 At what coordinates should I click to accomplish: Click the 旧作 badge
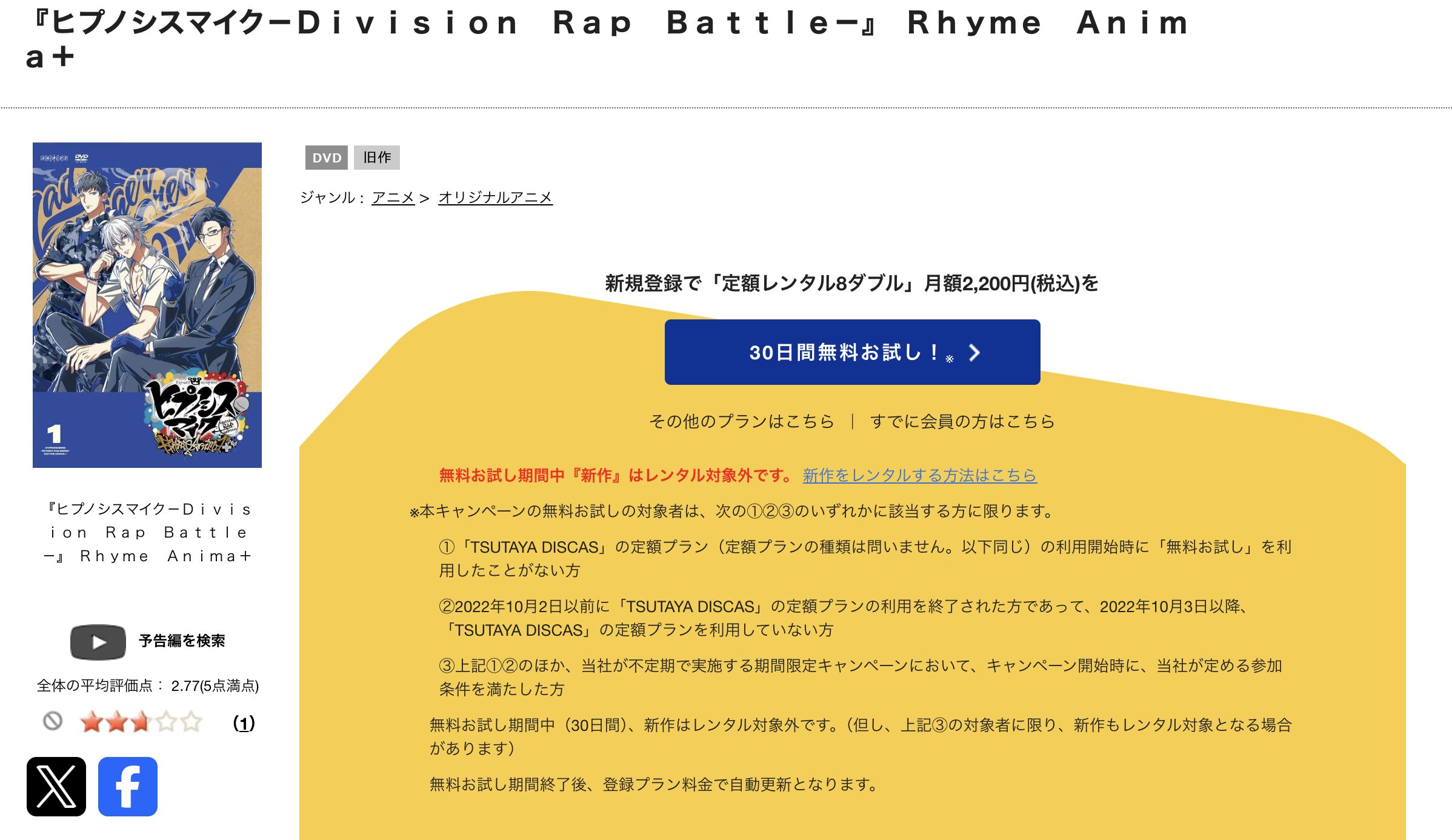(x=377, y=158)
